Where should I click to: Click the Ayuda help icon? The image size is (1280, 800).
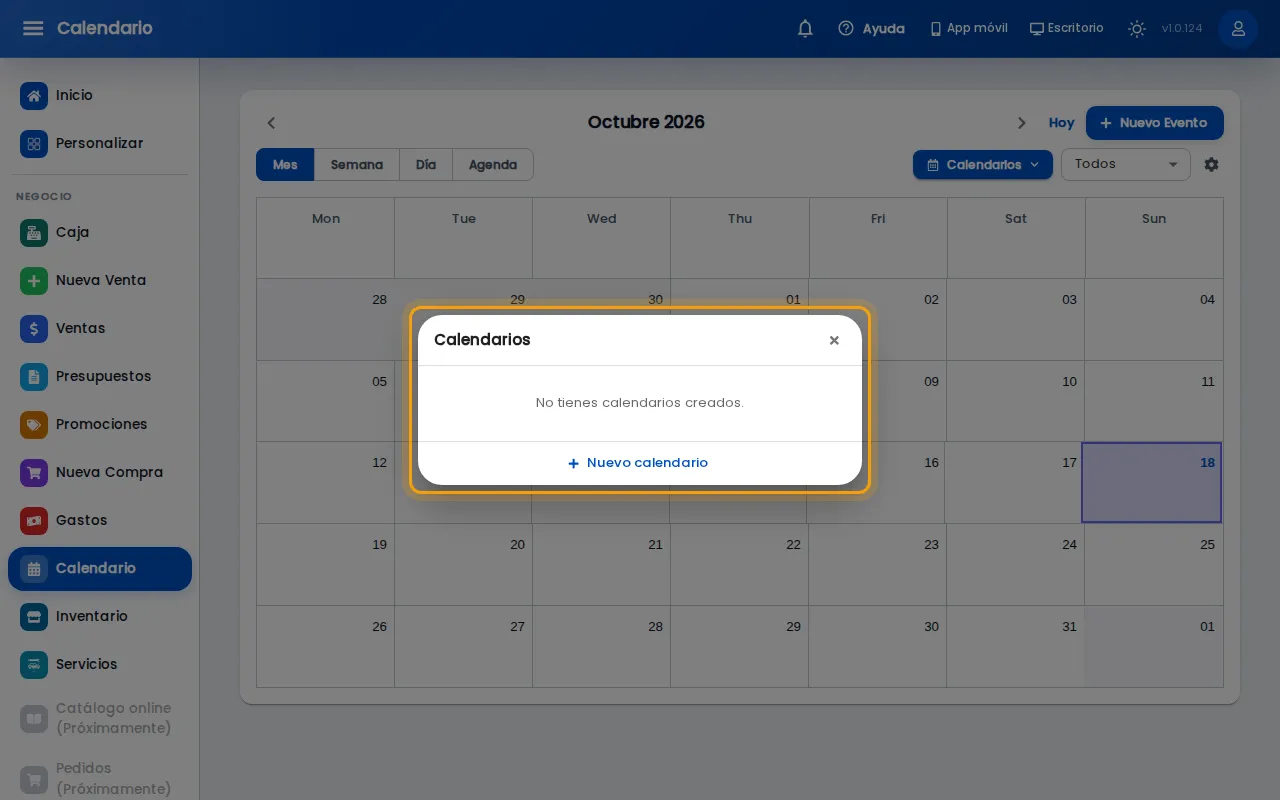[x=846, y=28]
